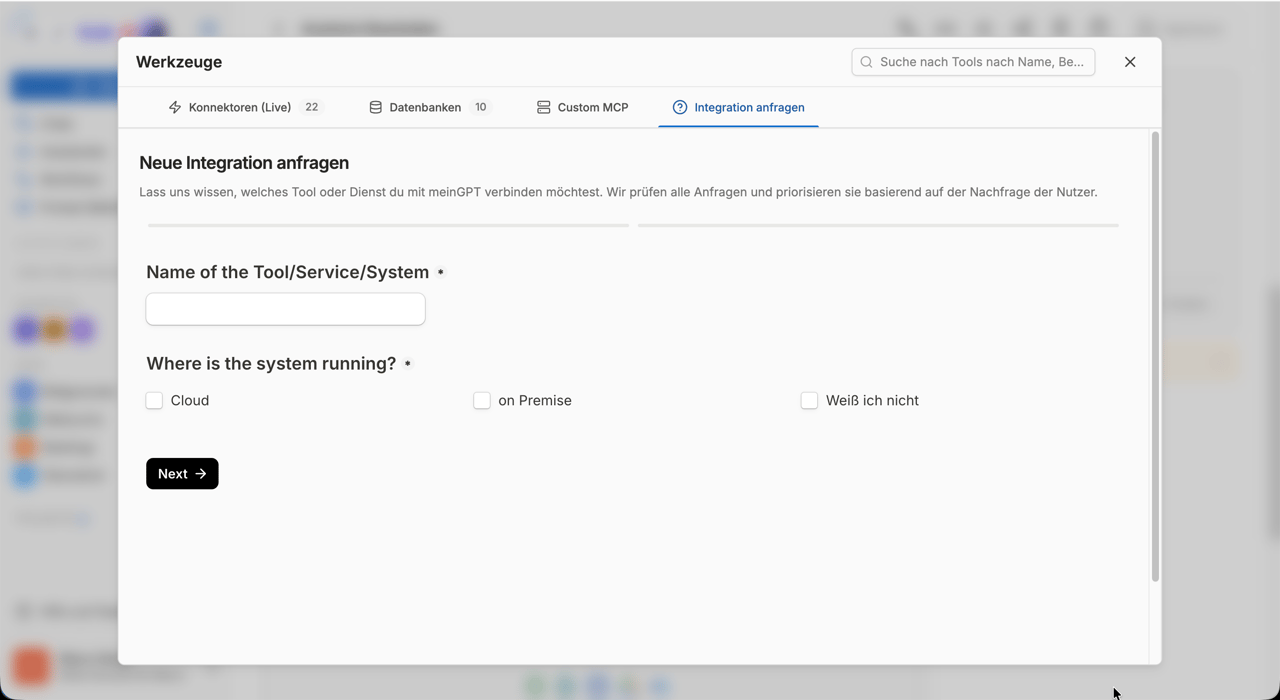1280x700 pixels.
Task: Tick the on Premise checkbox
Action: click(482, 400)
